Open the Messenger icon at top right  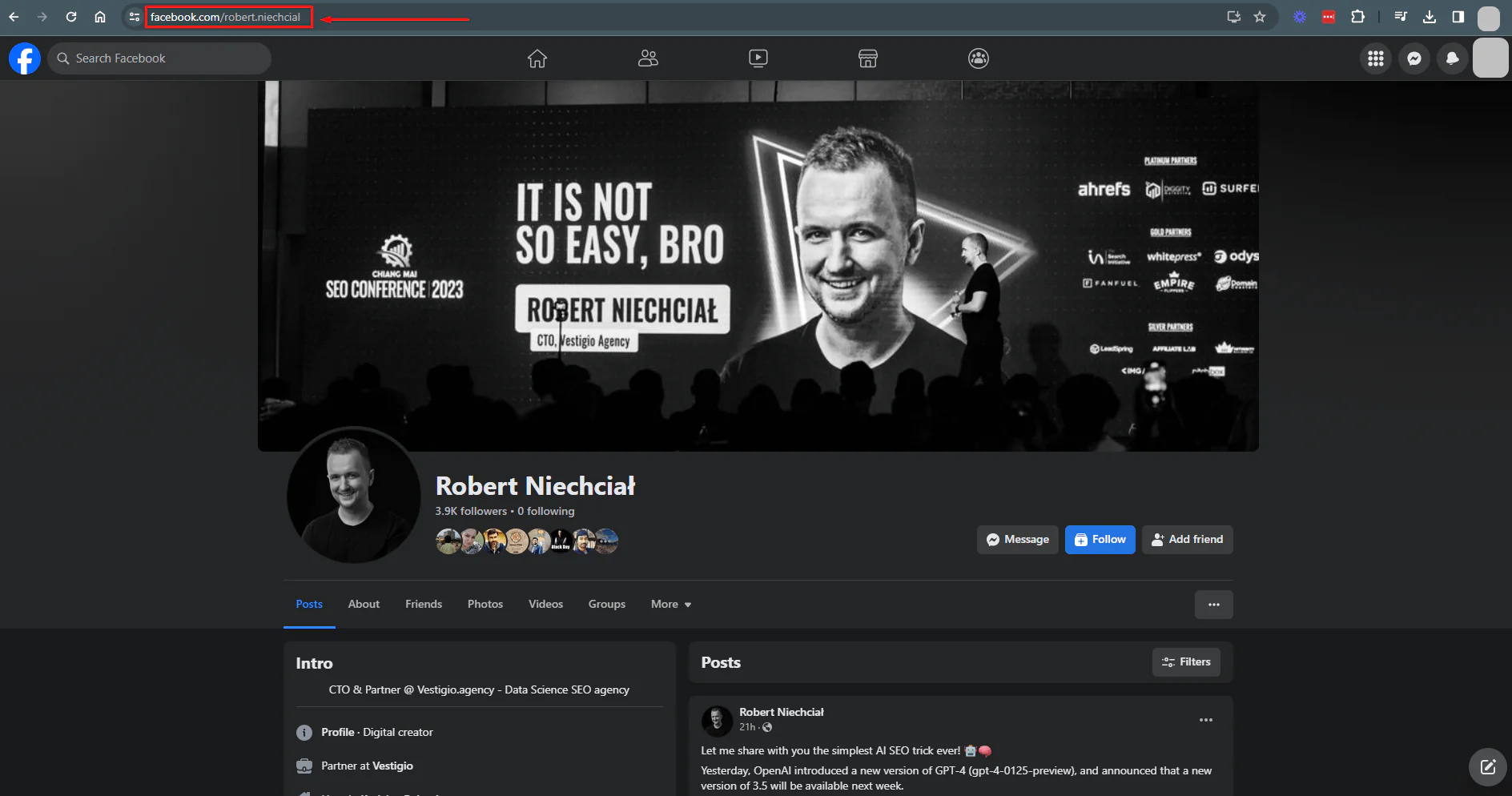[1414, 58]
